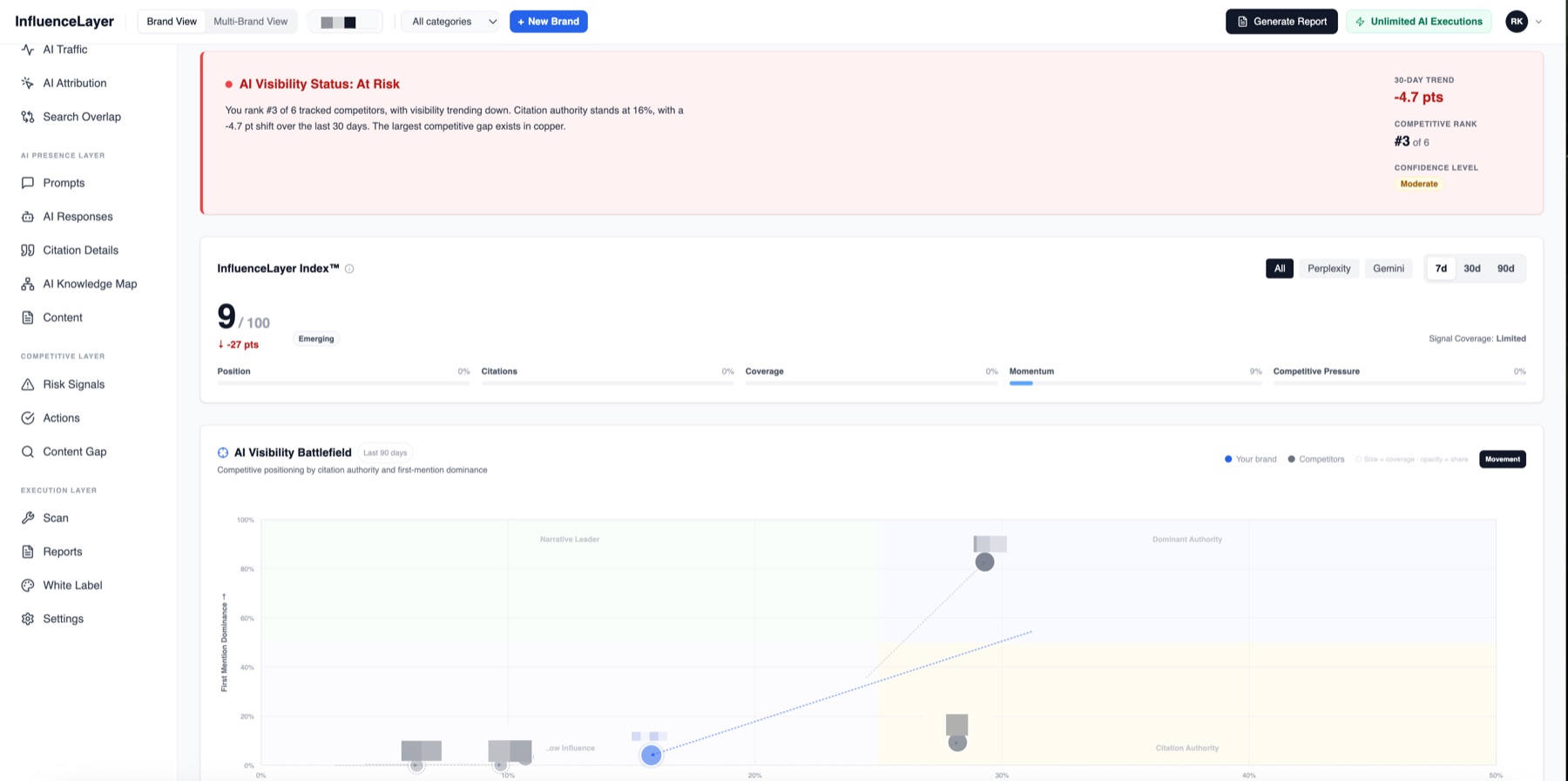Viewport: 1568px width, 781px height.
Task: Open the blurred brand selector in header
Action: pyautogui.click(x=345, y=22)
